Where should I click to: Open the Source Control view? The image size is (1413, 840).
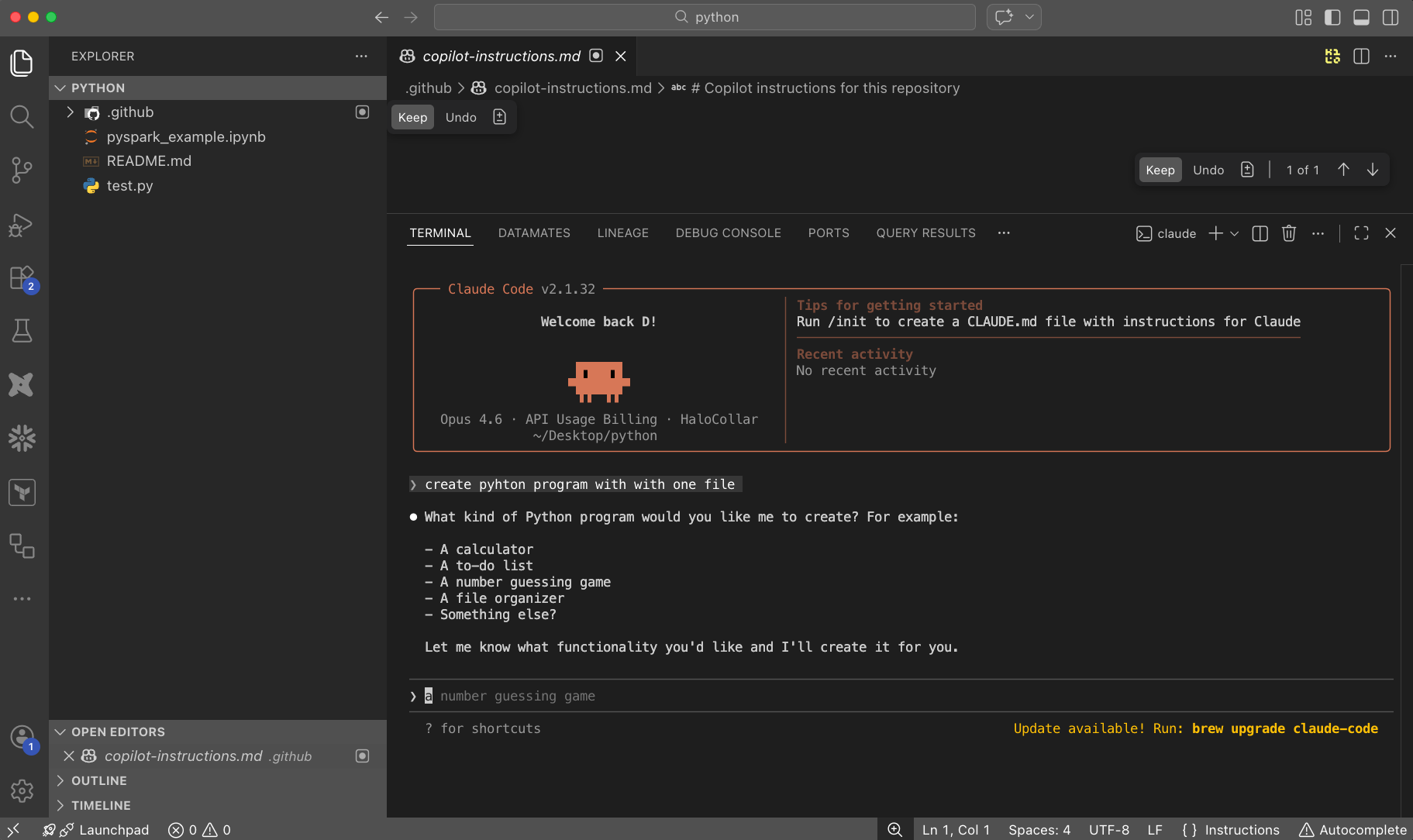click(22, 170)
